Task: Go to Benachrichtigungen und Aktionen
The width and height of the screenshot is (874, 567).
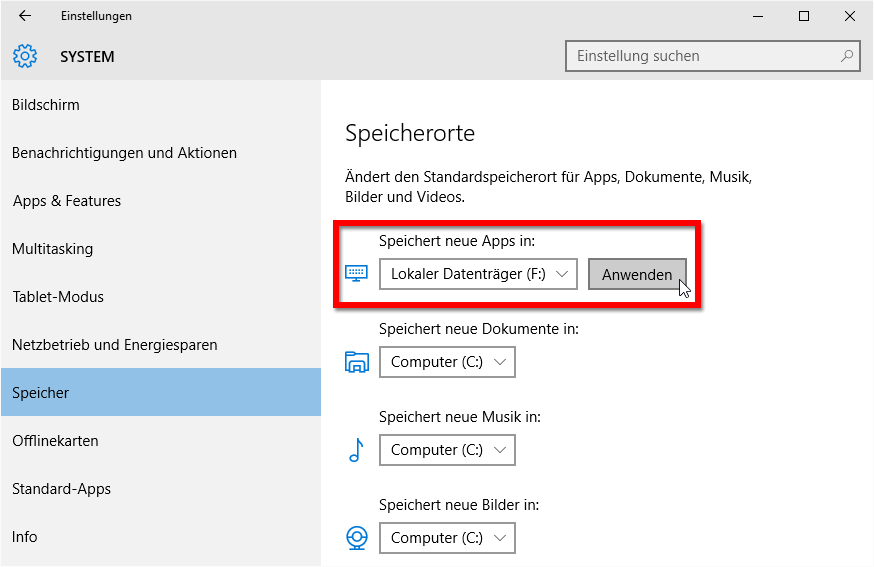Action: coord(124,153)
